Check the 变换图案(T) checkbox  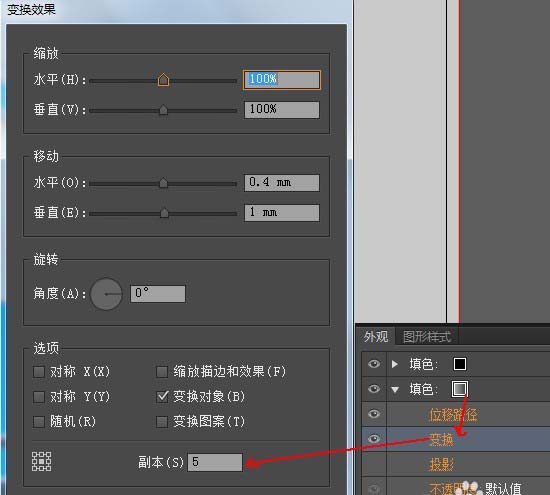point(162,422)
